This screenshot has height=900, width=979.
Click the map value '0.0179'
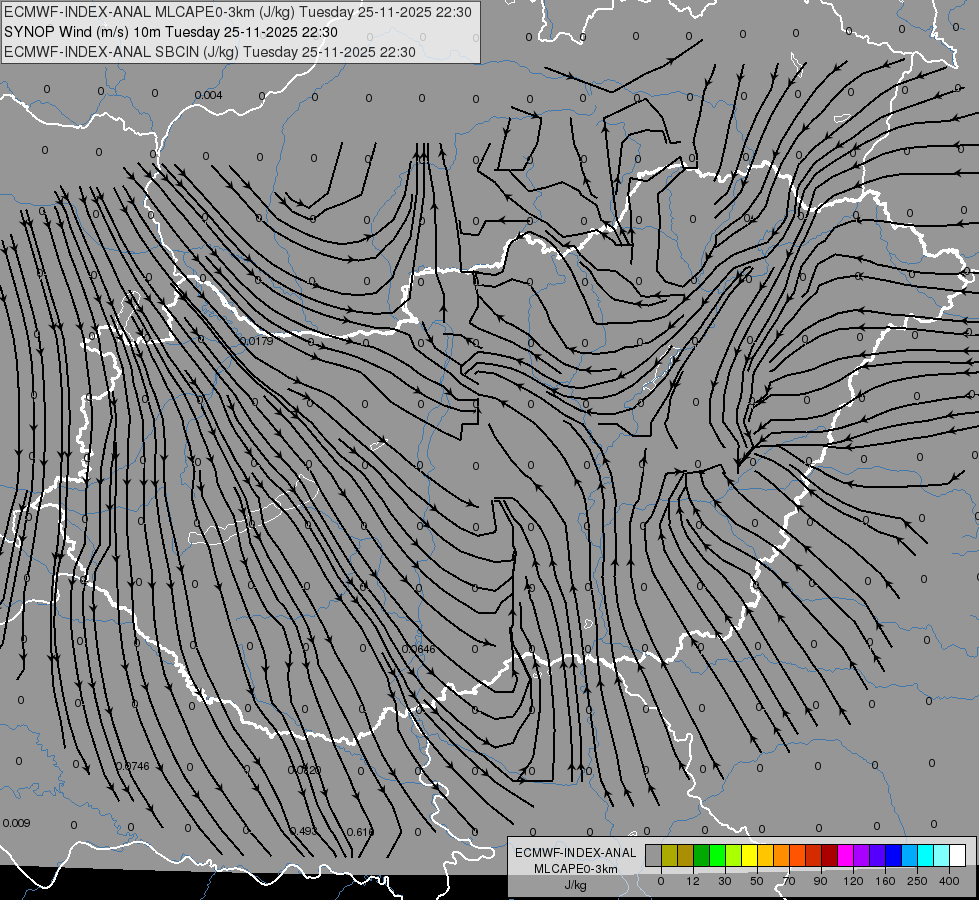coord(257,341)
